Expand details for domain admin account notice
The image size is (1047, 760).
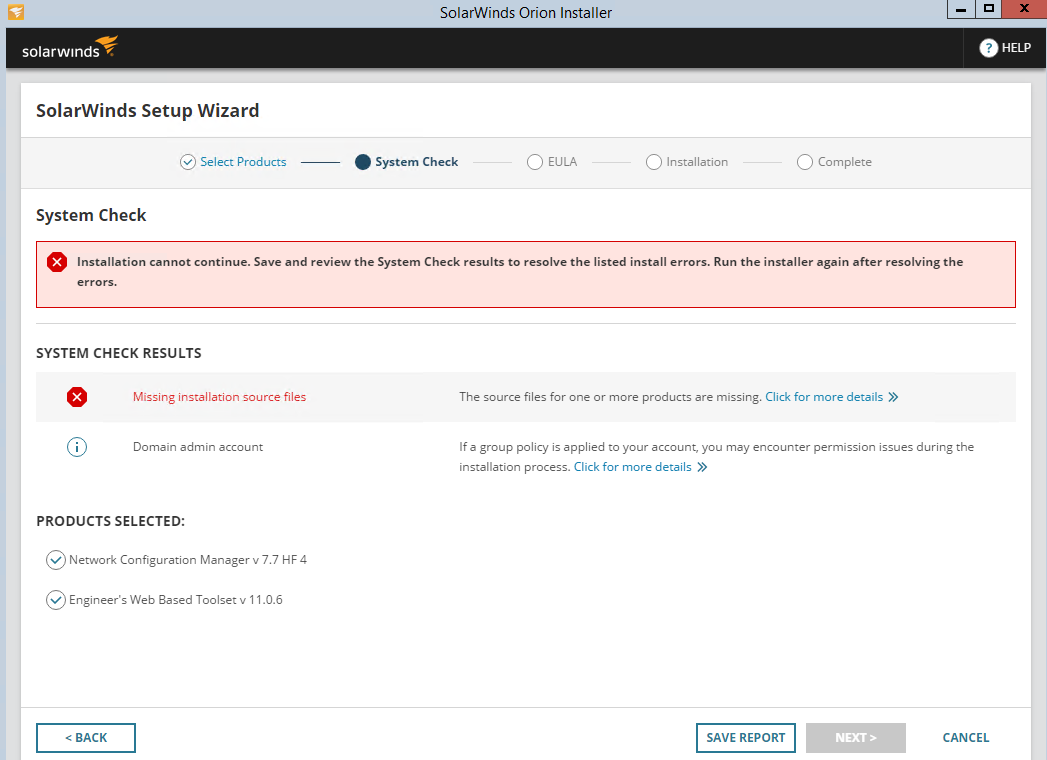pos(640,467)
